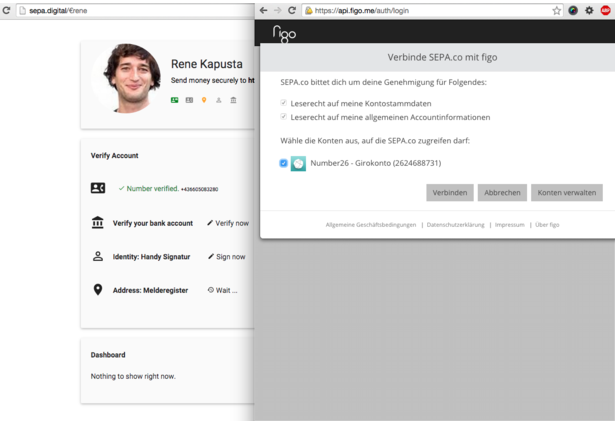Go back in the figo browser window
Screen dimensions: 615x424
click(264, 11)
